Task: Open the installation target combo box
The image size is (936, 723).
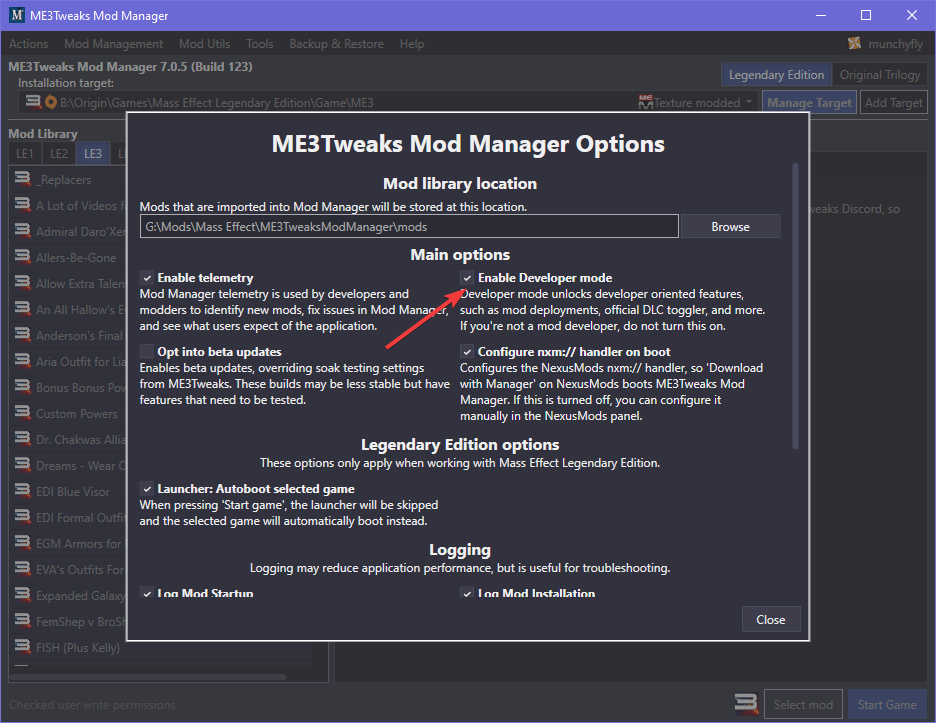Action: pos(389,103)
